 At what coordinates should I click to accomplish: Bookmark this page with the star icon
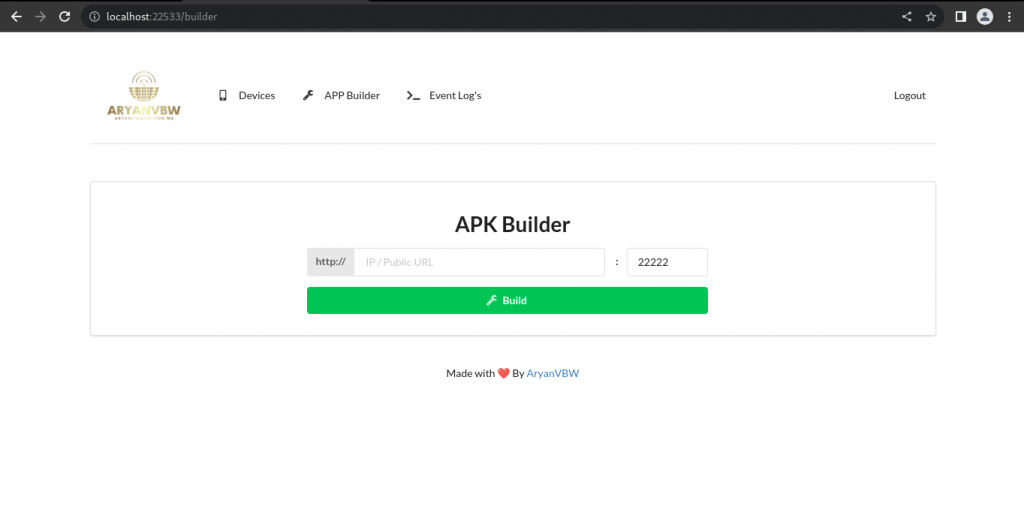click(931, 16)
